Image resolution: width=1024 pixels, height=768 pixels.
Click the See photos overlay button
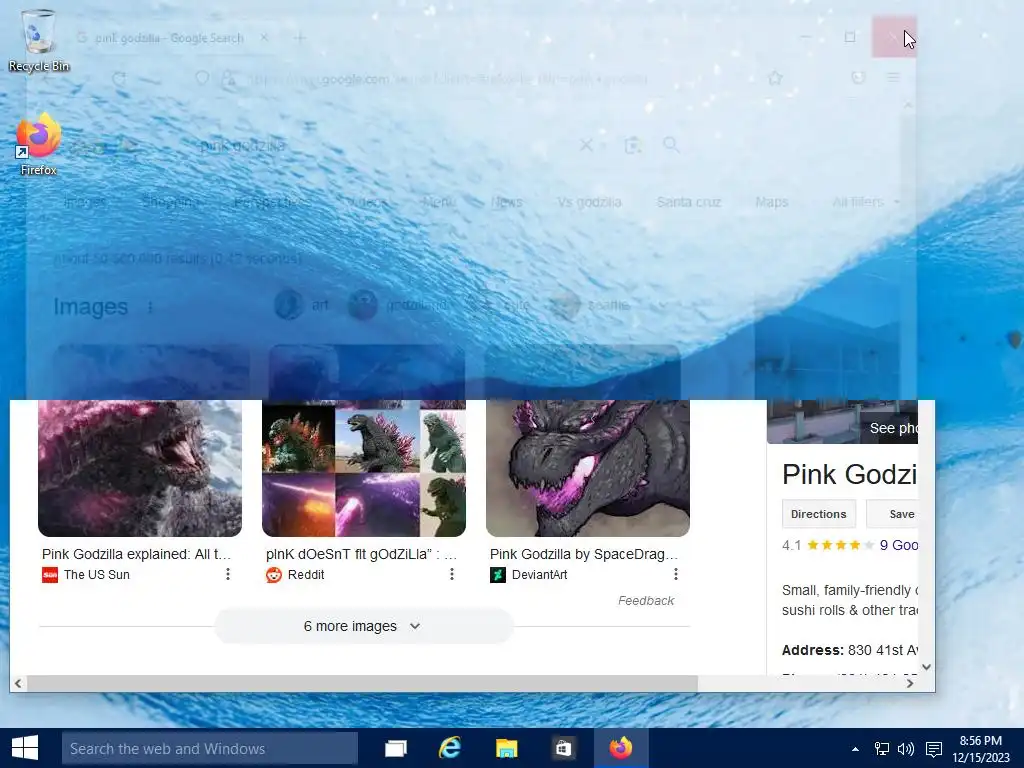pos(889,428)
